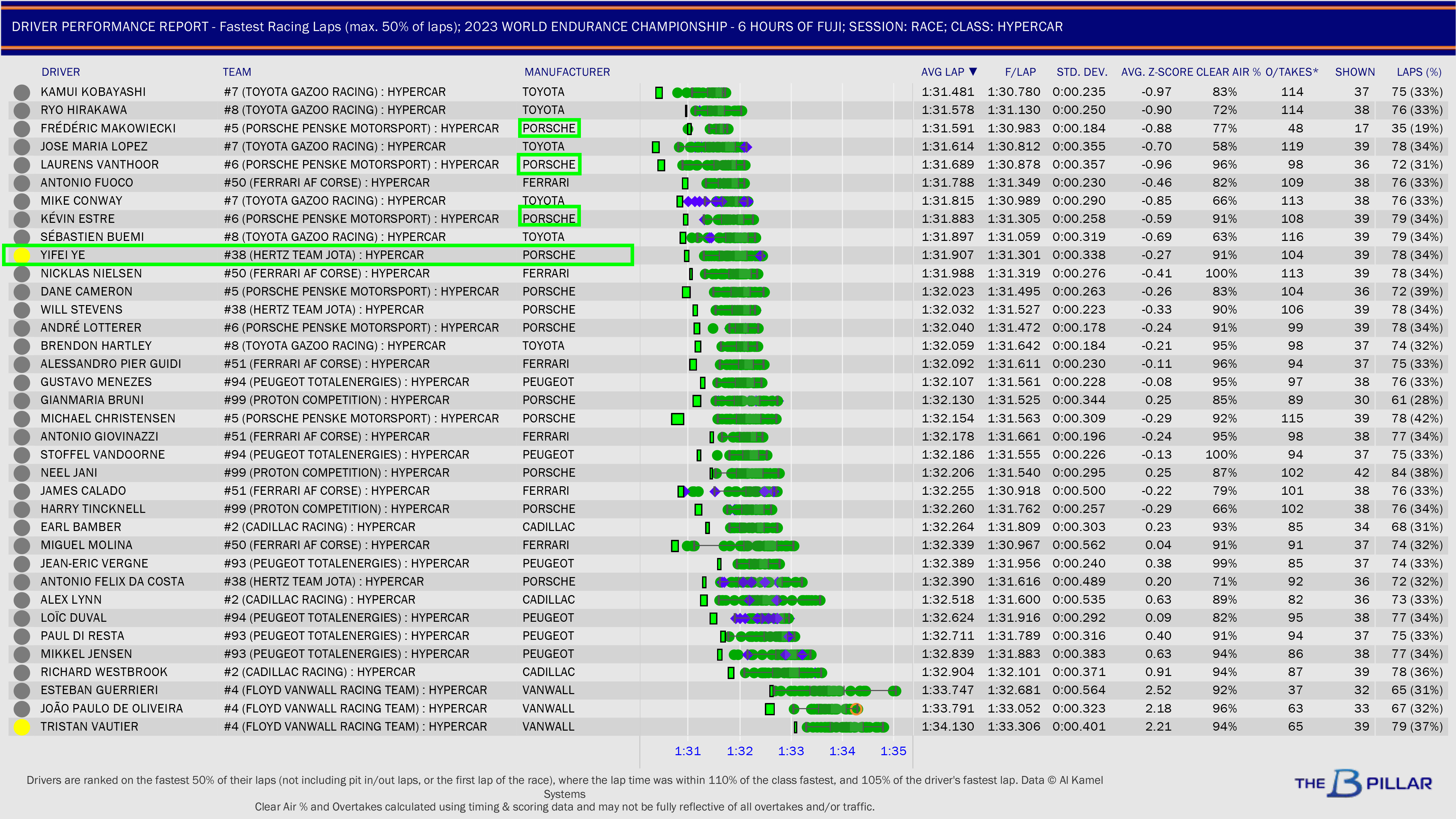Click the 1:31.481 average lap value

tap(948, 92)
